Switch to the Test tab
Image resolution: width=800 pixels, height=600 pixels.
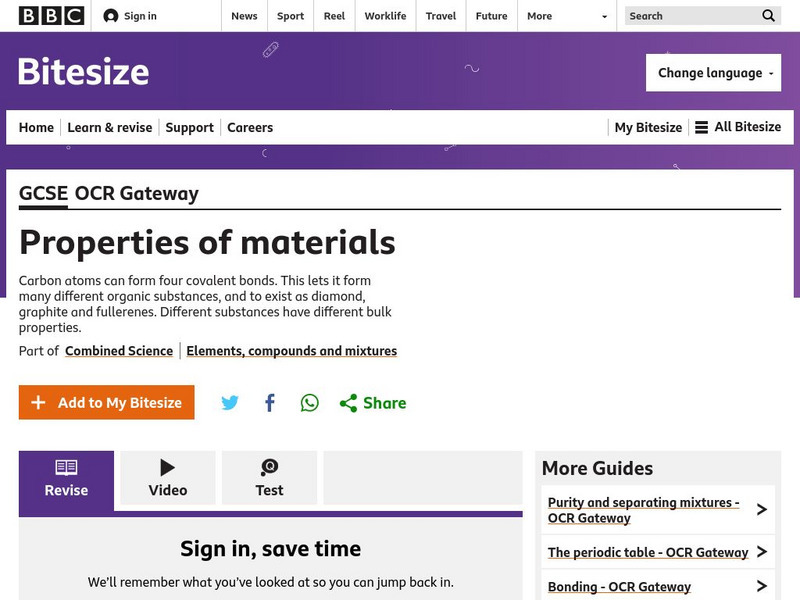coord(269,478)
